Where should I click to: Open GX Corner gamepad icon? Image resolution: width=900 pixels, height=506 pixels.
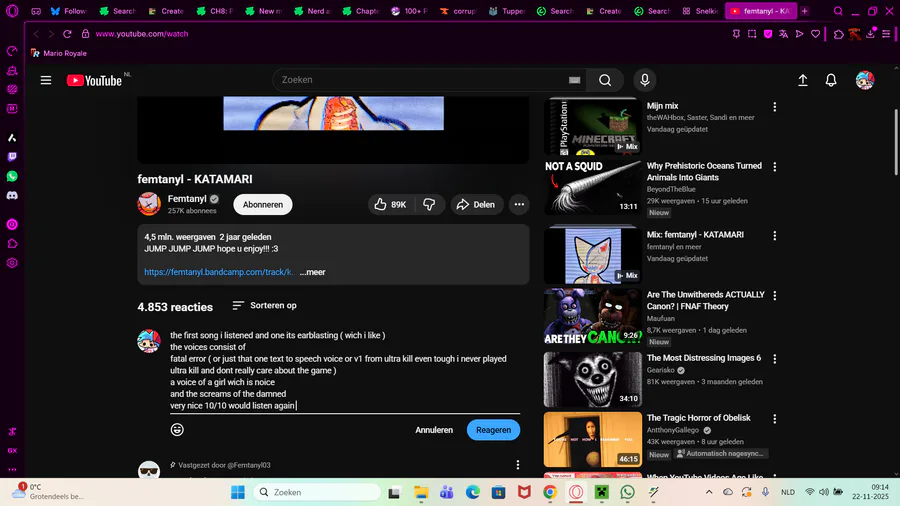36,11
